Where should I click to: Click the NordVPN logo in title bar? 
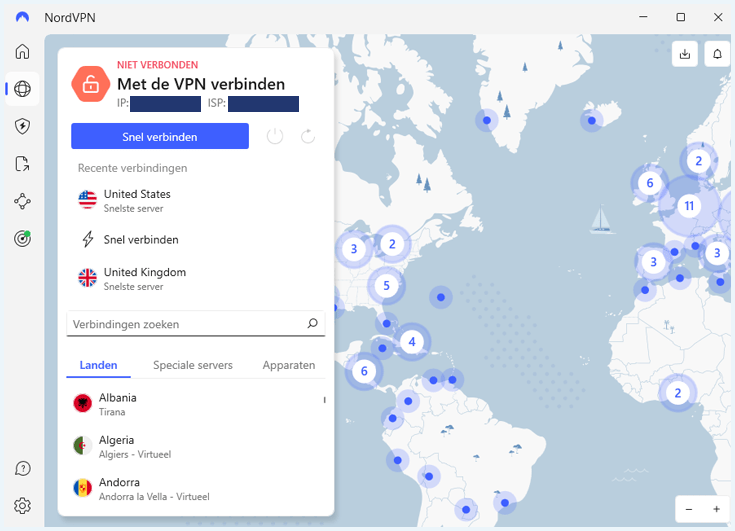click(x=22, y=17)
